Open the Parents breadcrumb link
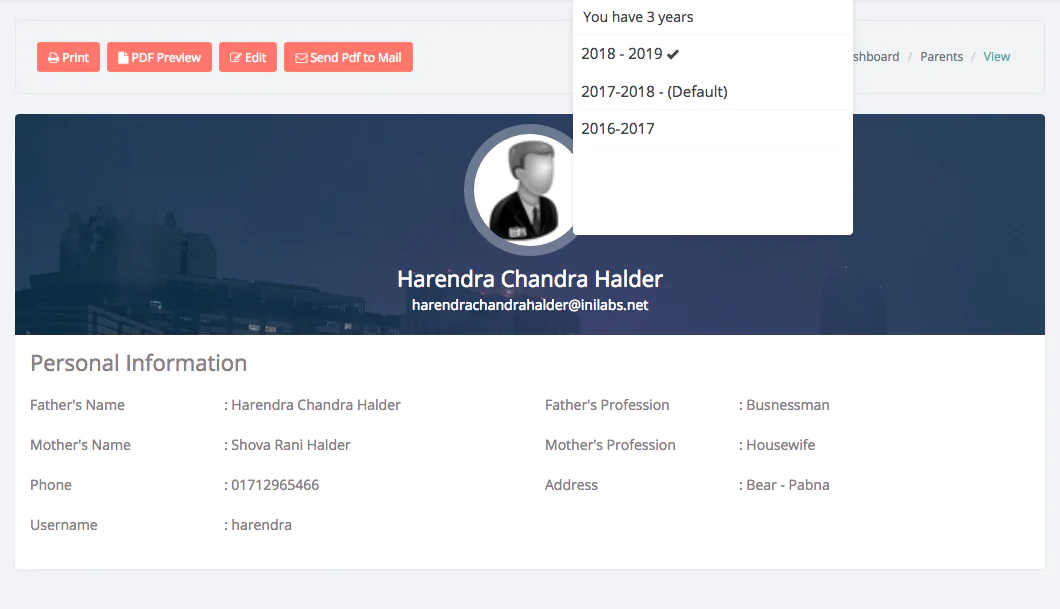Image resolution: width=1060 pixels, height=609 pixels. click(x=941, y=57)
